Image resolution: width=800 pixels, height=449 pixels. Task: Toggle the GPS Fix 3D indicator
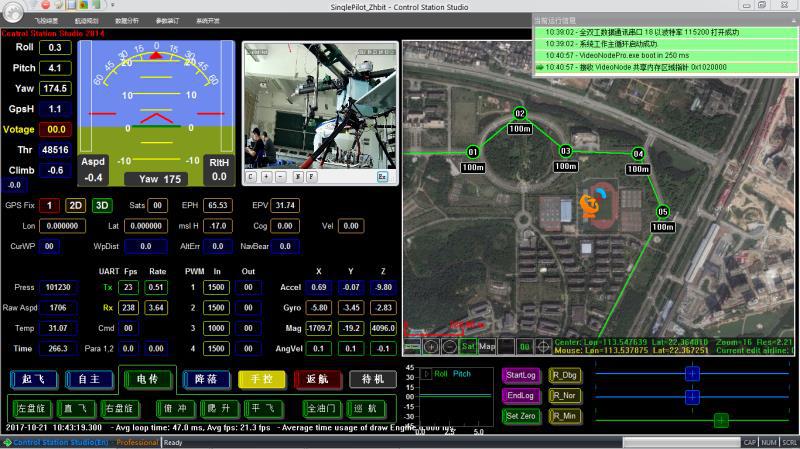click(102, 205)
